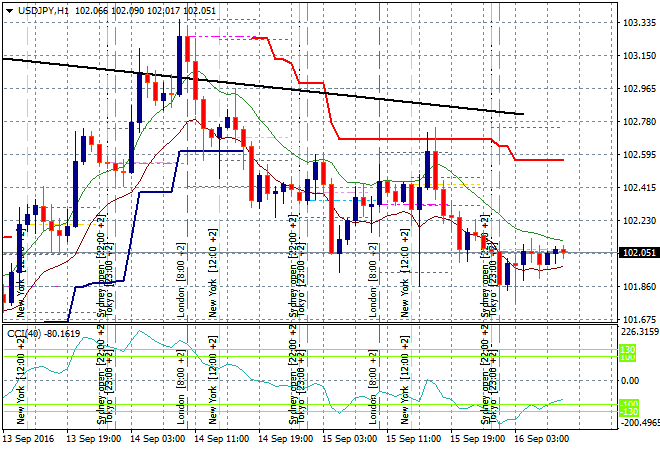
Task: Click the 13 Sep 2016 date label
Action: [28, 439]
